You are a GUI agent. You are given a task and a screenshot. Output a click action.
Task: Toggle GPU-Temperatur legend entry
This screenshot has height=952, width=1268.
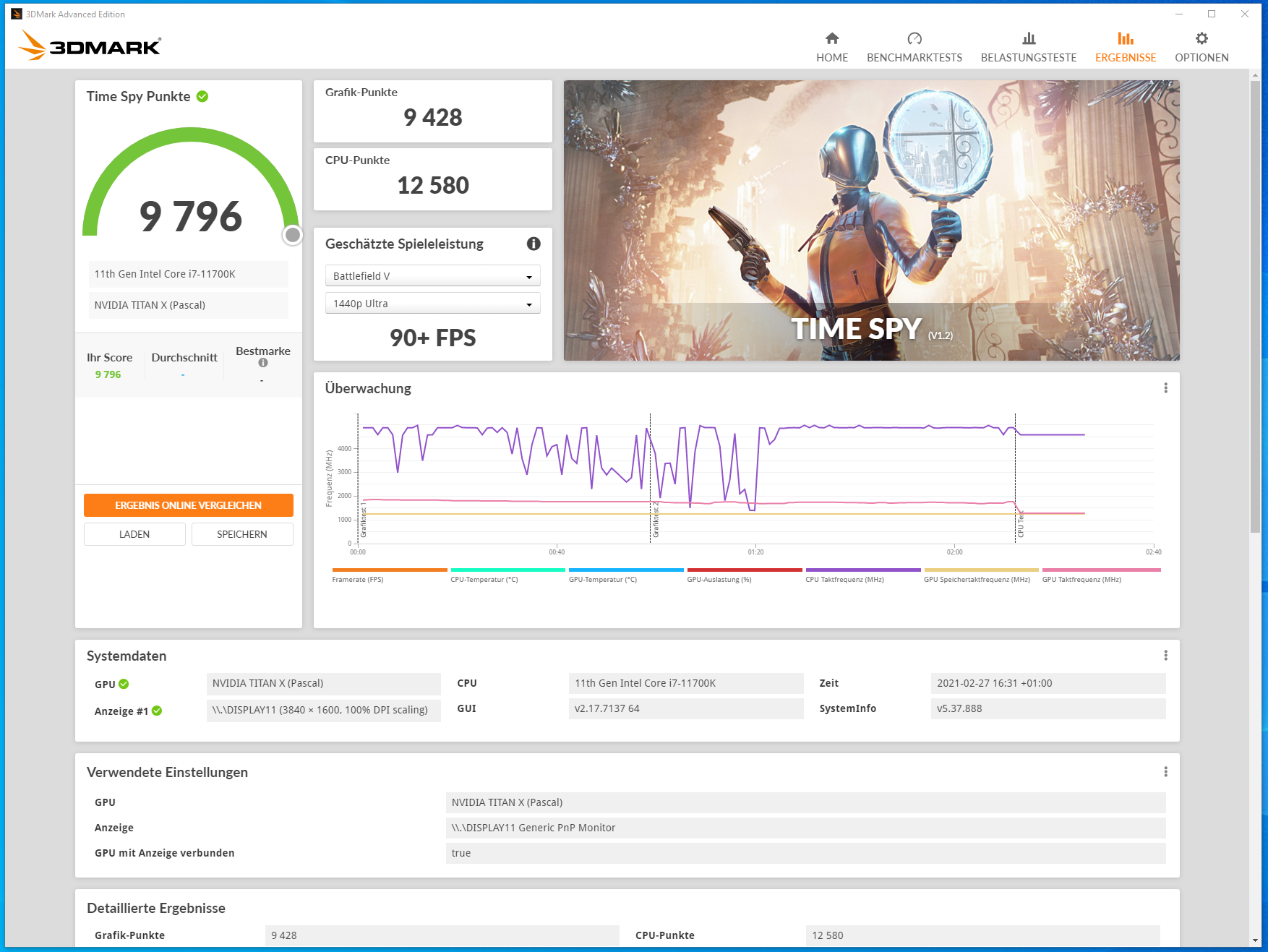coord(626,575)
